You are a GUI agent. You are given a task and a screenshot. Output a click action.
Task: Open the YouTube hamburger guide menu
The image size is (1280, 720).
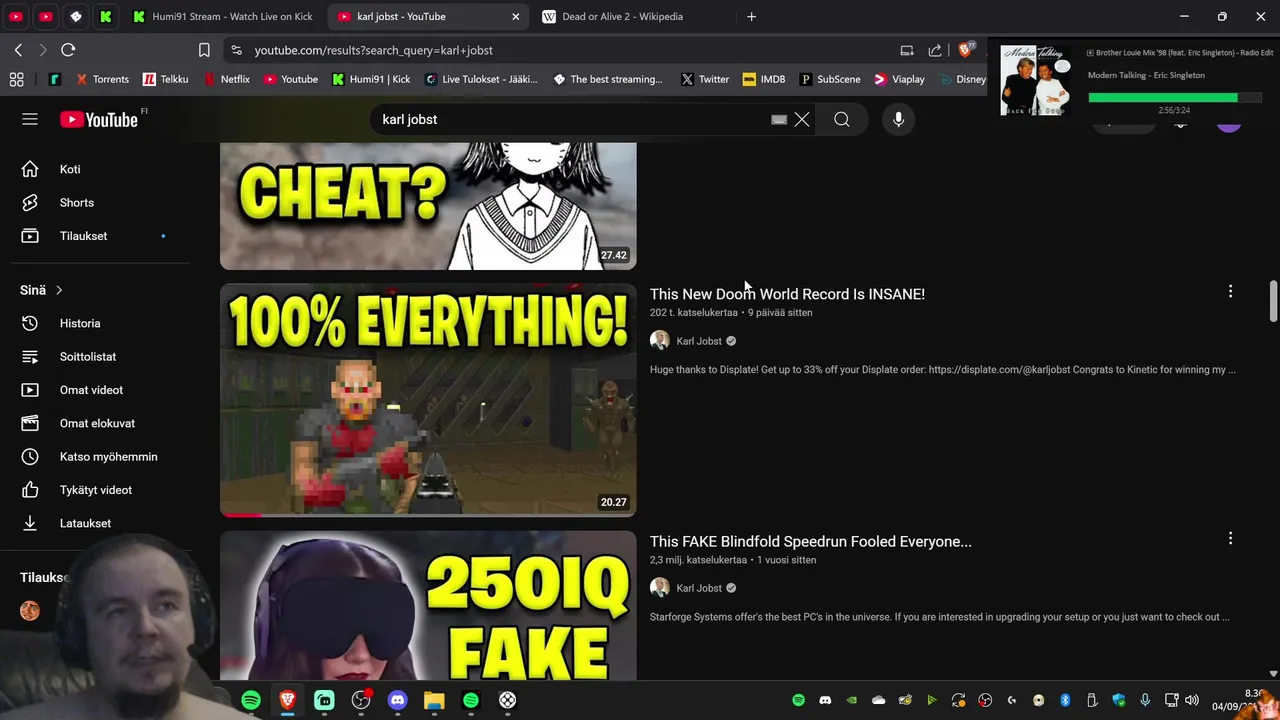(30, 119)
